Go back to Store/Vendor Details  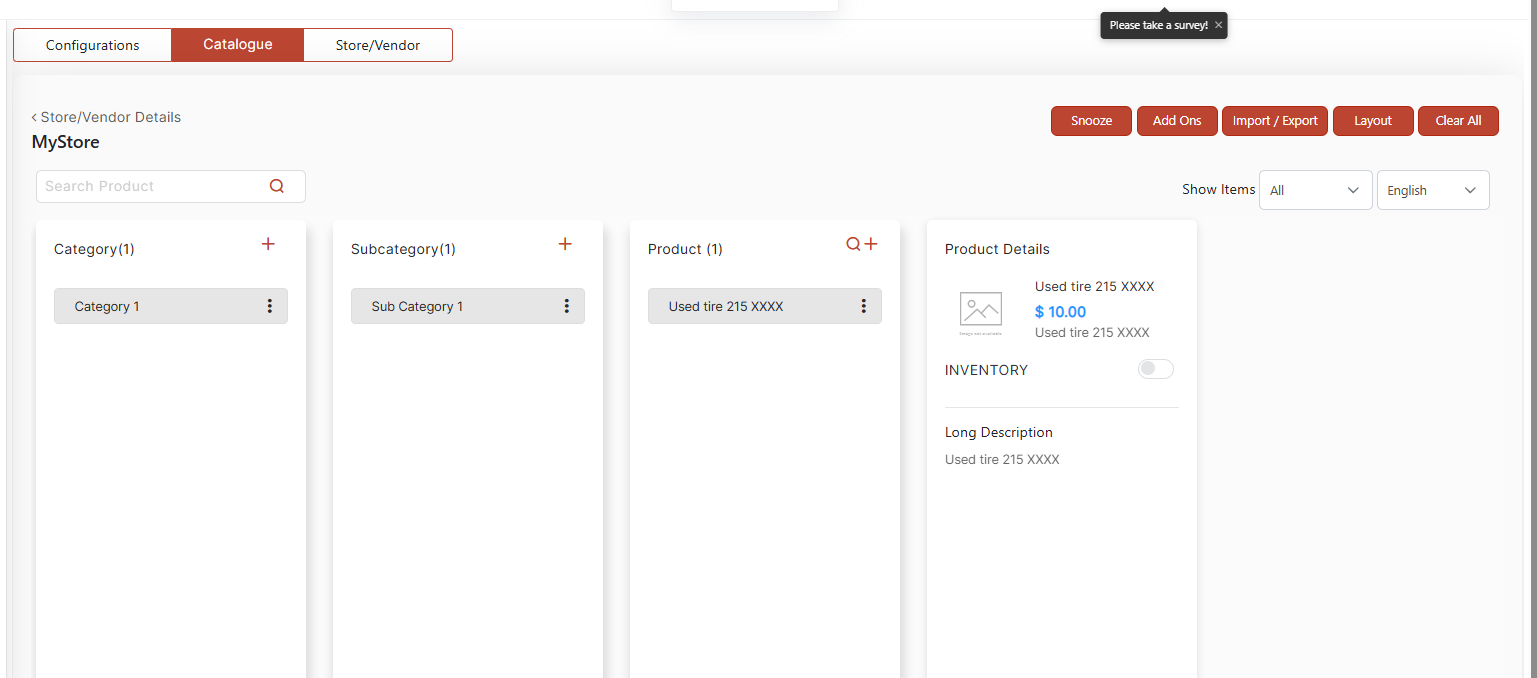pyautogui.click(x=106, y=117)
